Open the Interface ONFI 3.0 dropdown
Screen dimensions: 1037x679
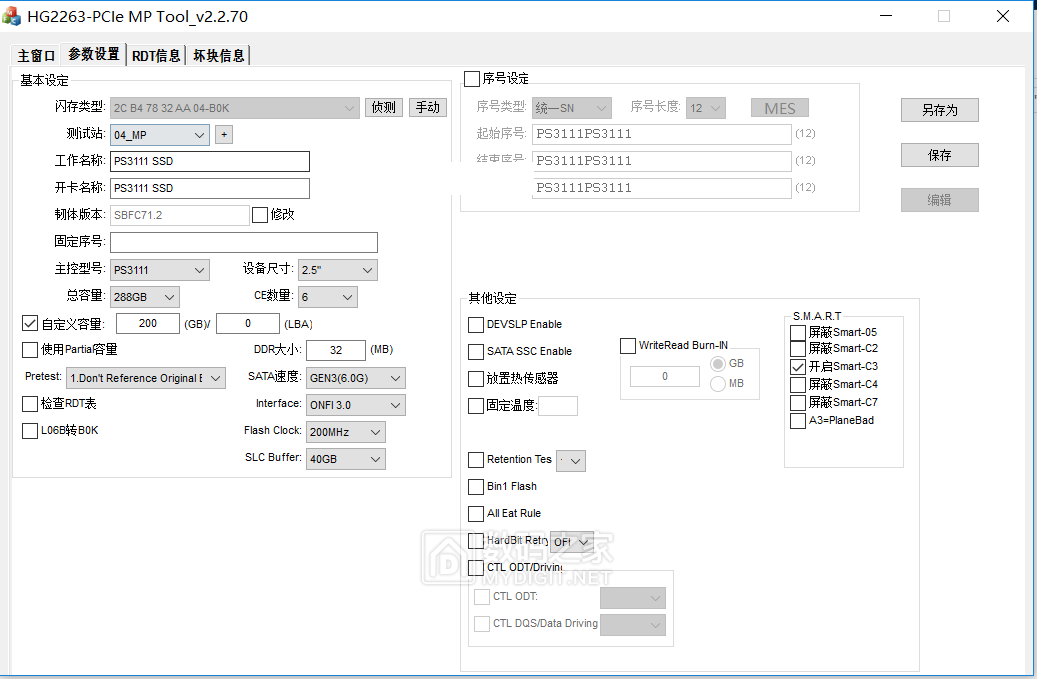click(x=355, y=405)
